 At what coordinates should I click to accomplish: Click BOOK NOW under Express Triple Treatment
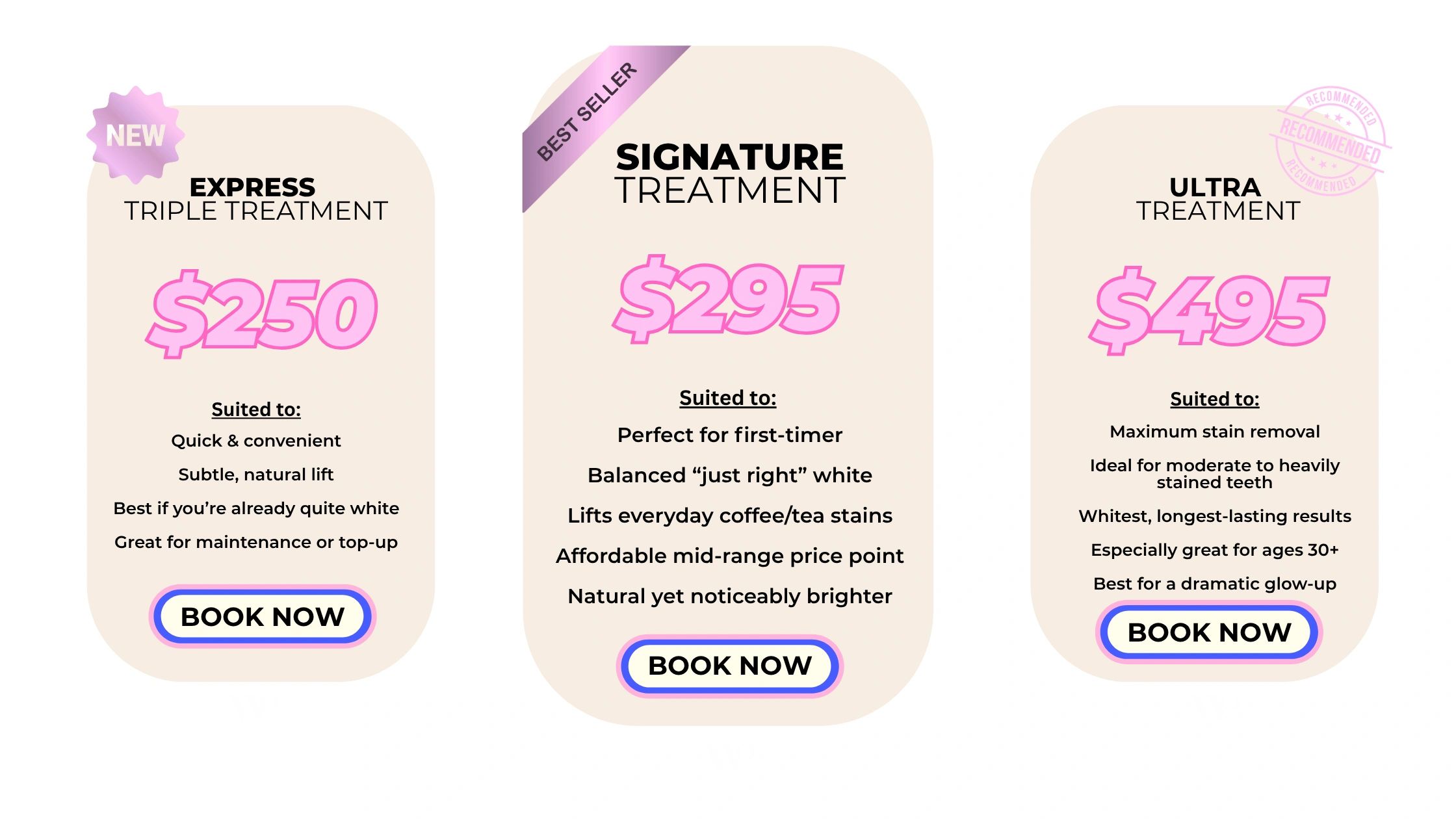tap(263, 616)
